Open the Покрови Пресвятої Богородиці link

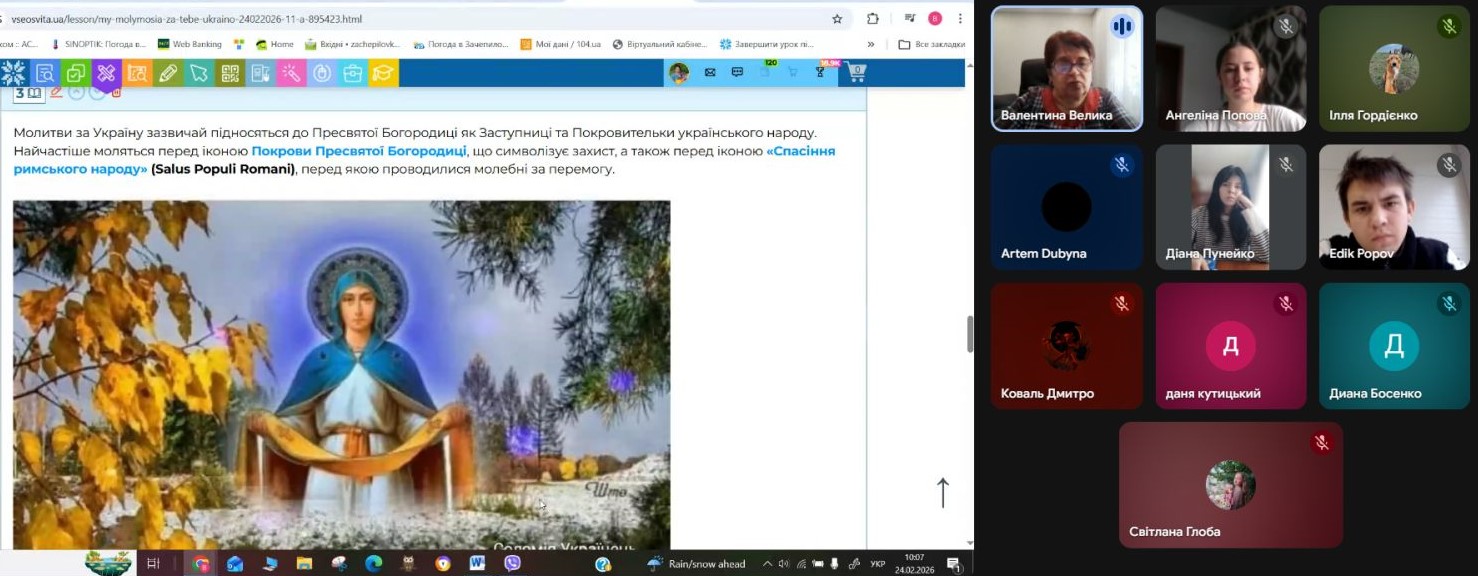pos(359,151)
